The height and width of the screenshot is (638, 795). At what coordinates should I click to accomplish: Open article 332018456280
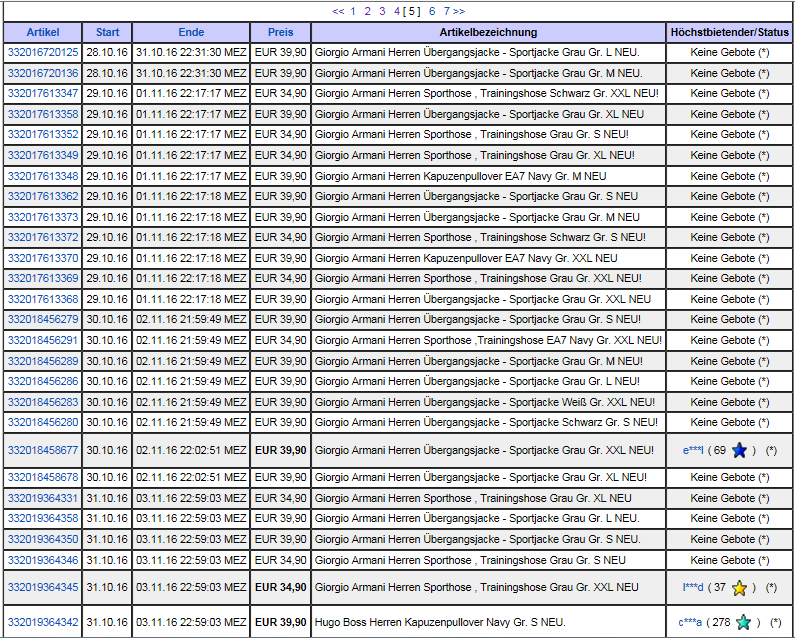[x=43, y=422]
